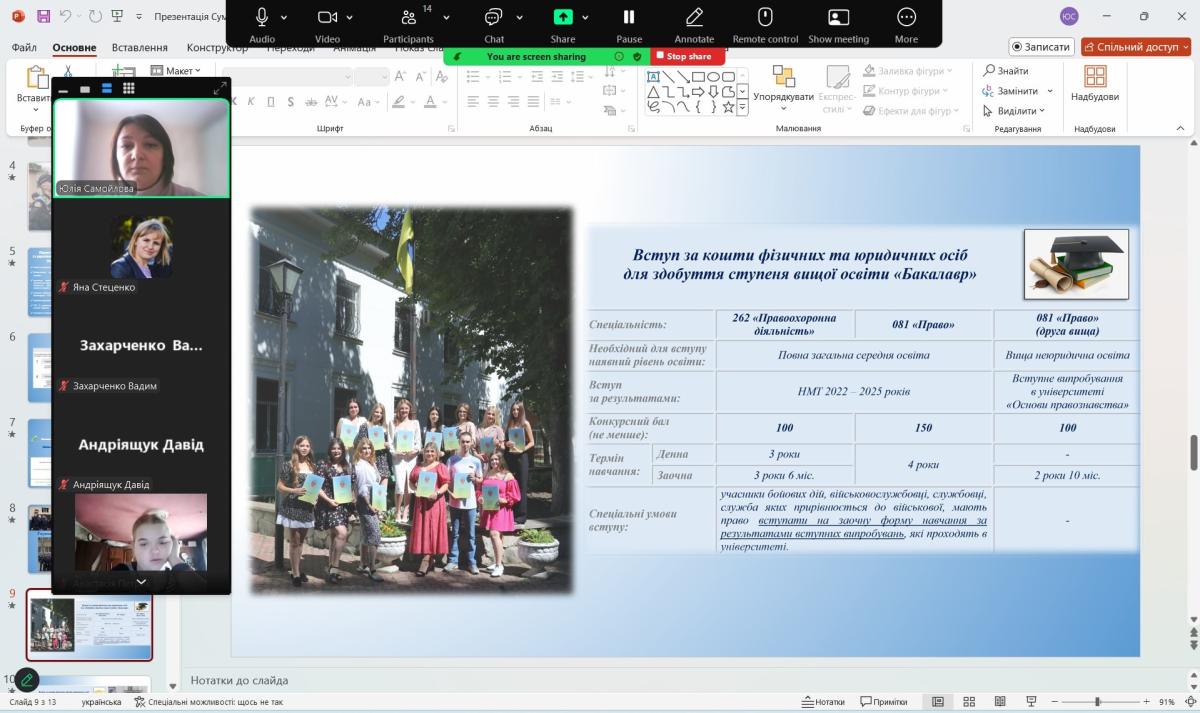Expand the Audio options arrow in Zoom
The height and width of the screenshot is (713, 1200).
pyautogui.click(x=284, y=18)
